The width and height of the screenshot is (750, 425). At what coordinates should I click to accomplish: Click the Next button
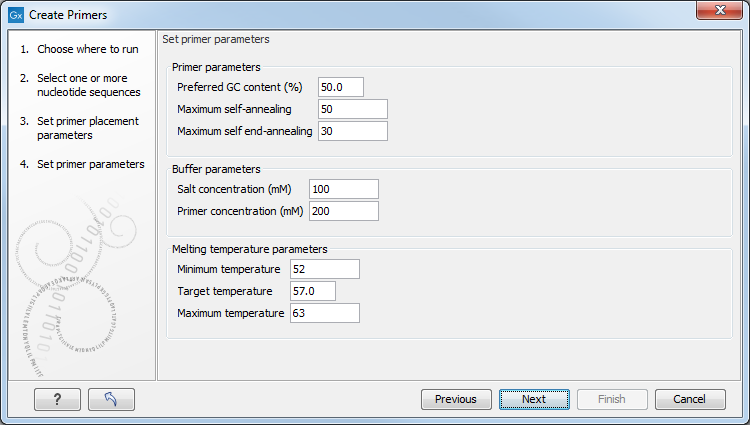[534, 399]
